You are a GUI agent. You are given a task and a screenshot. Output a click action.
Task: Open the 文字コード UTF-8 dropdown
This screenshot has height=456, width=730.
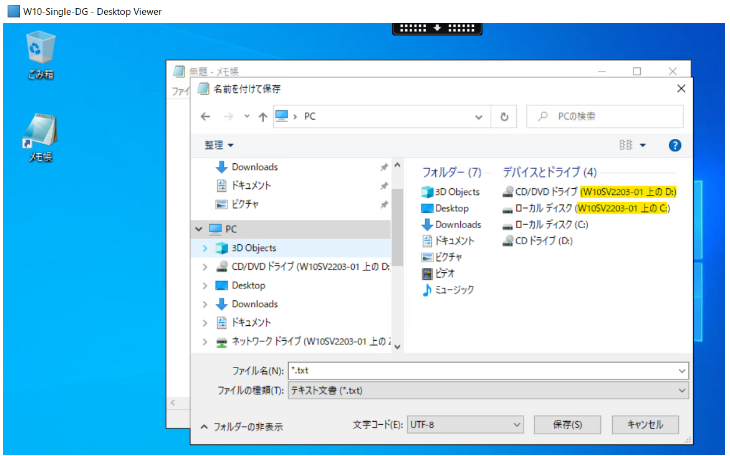pyautogui.click(x=465, y=425)
